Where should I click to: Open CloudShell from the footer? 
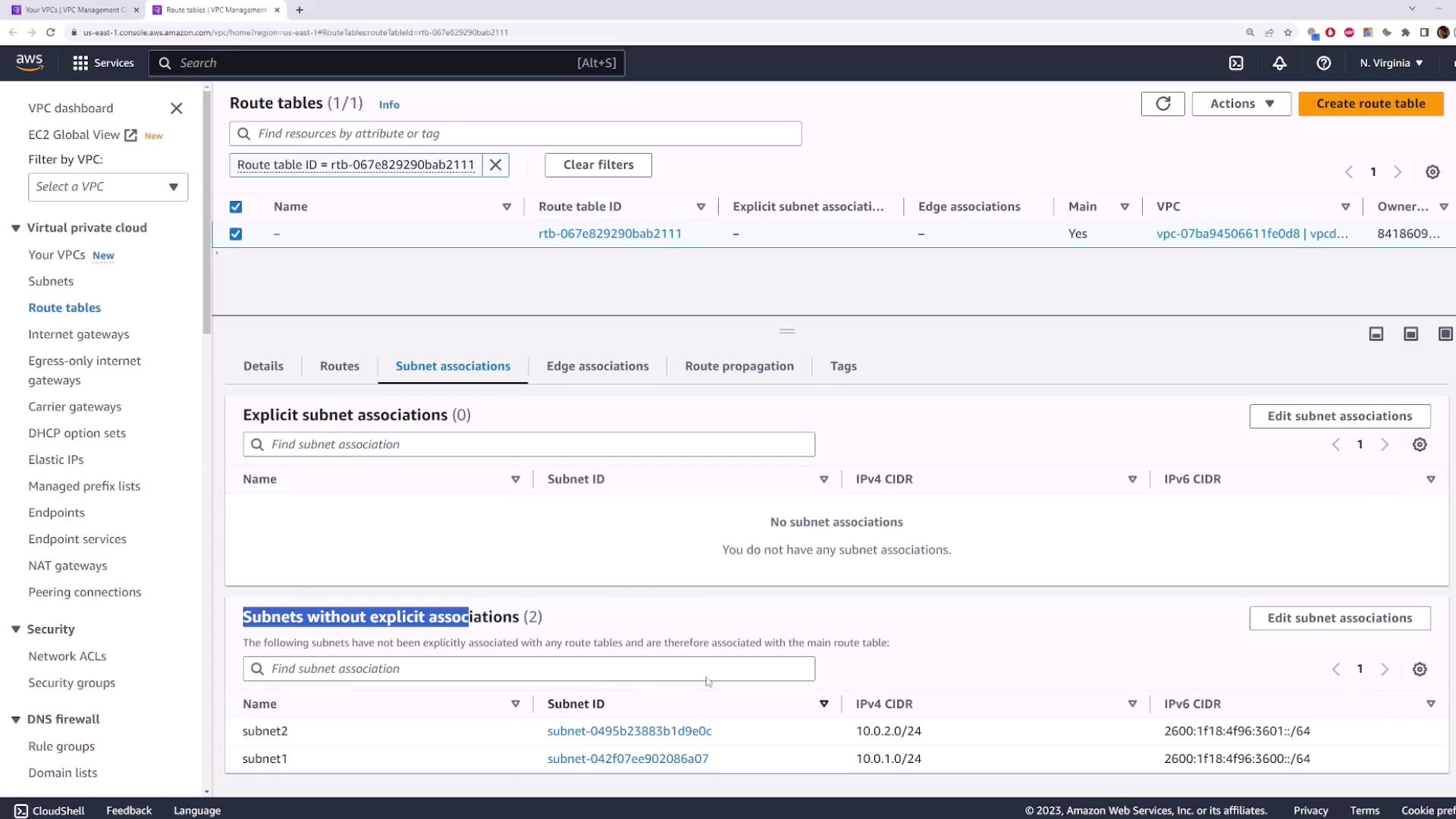49,811
